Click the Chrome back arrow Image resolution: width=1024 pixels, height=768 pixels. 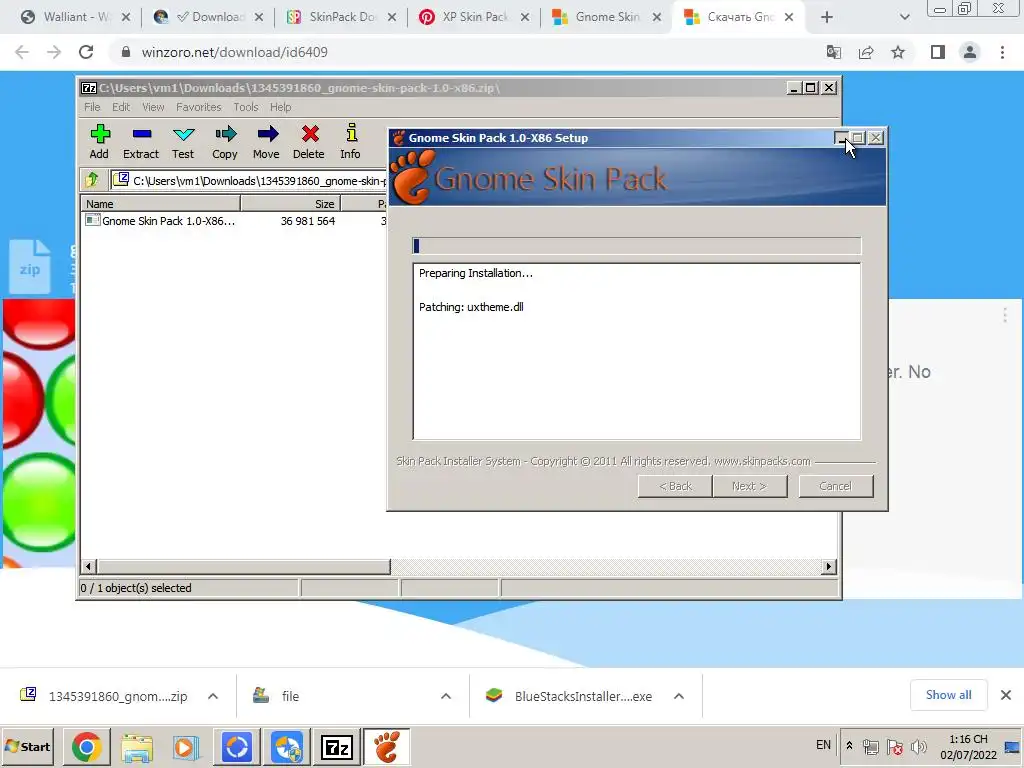[x=22, y=52]
